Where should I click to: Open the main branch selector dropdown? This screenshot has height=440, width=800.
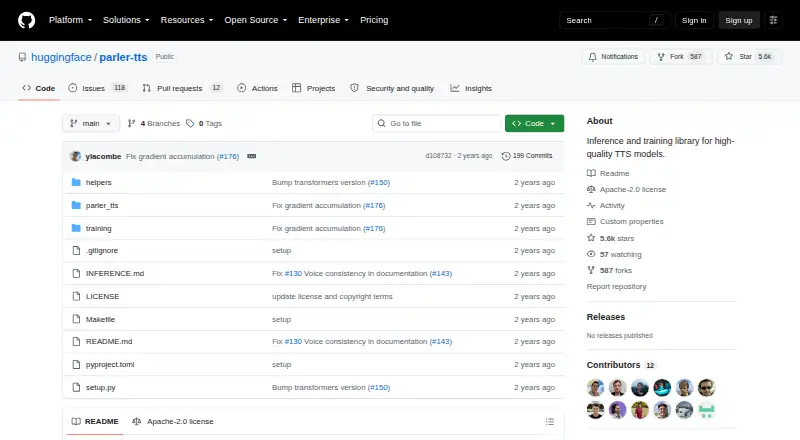(x=91, y=124)
